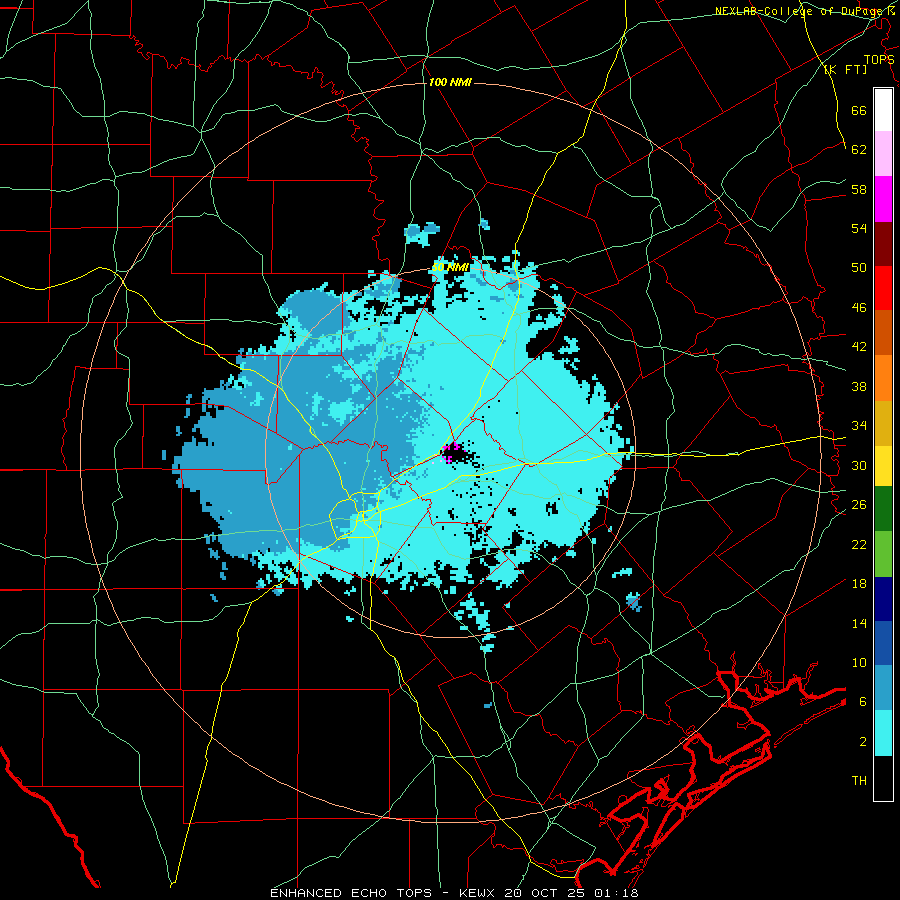Select the bright red legend swatch

coord(883,288)
